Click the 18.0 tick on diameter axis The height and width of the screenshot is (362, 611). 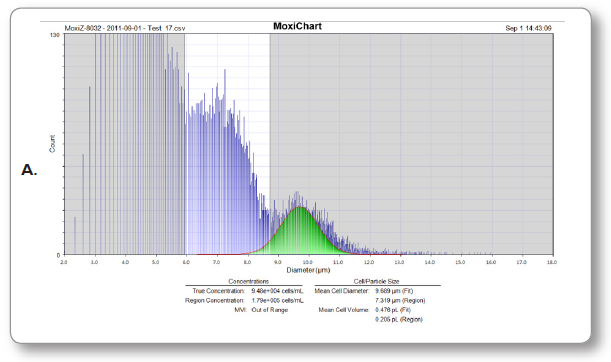click(x=551, y=262)
